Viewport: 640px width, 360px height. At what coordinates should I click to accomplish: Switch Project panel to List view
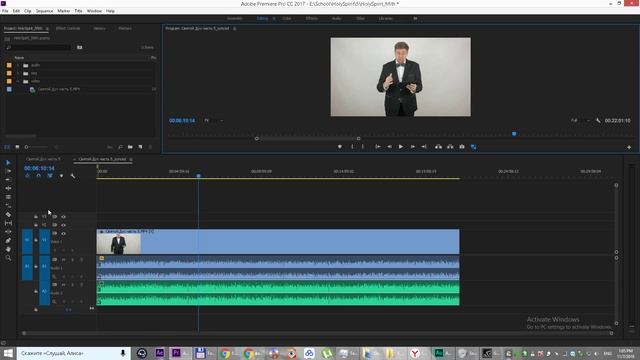coord(7,147)
